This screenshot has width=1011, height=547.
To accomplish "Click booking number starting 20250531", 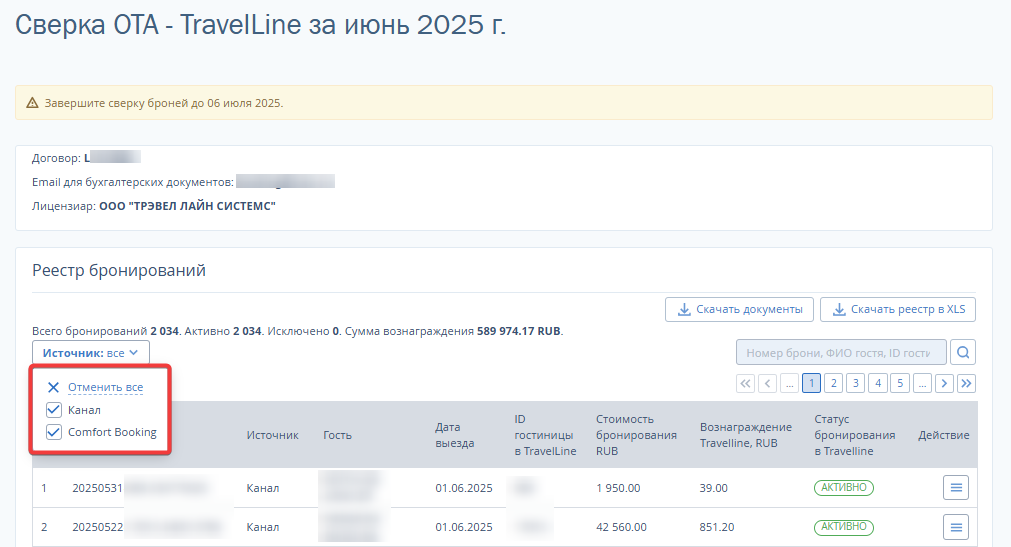I will [x=97, y=488].
